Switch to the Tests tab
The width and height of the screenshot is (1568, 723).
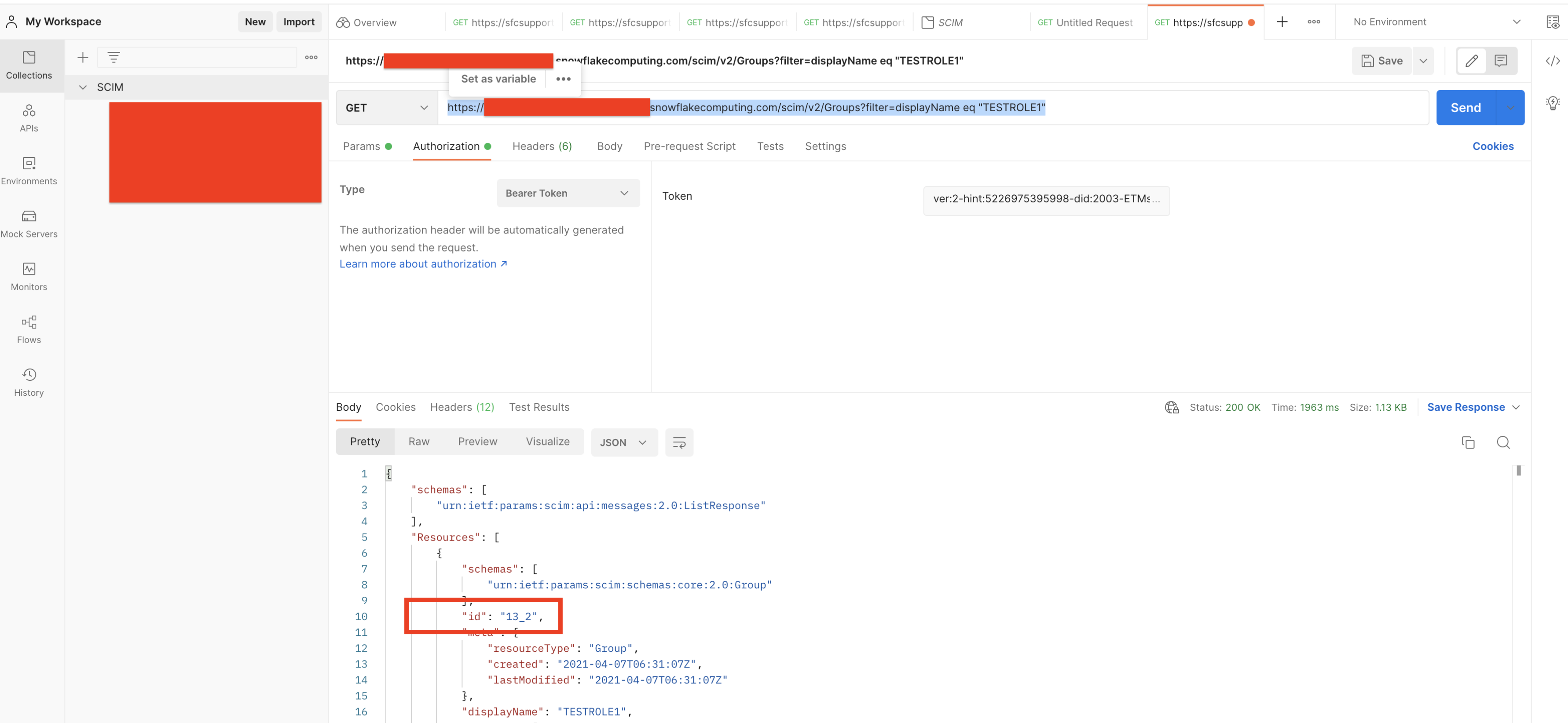click(x=770, y=146)
